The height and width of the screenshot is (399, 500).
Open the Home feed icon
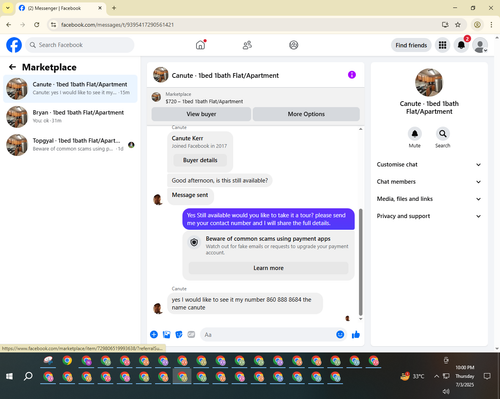click(x=200, y=45)
